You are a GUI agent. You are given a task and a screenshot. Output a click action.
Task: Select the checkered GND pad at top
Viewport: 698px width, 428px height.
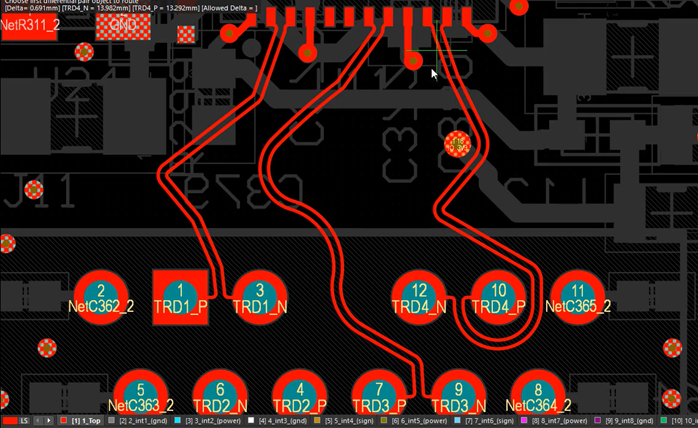tap(123, 25)
